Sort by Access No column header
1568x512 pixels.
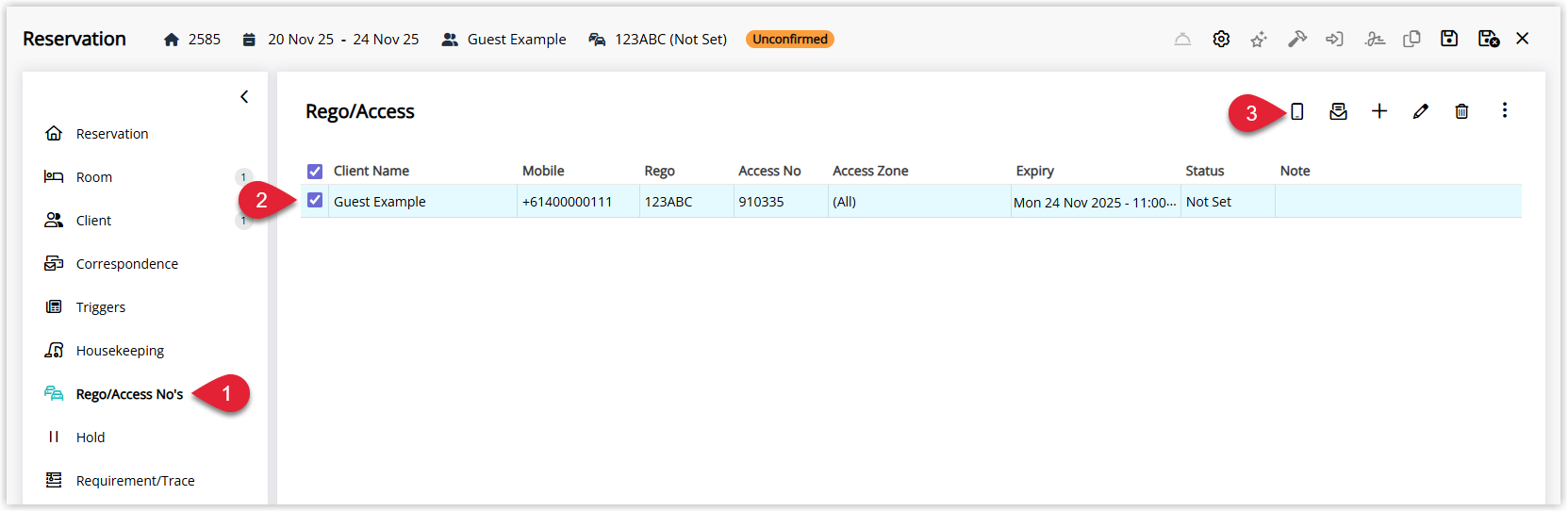(x=769, y=171)
